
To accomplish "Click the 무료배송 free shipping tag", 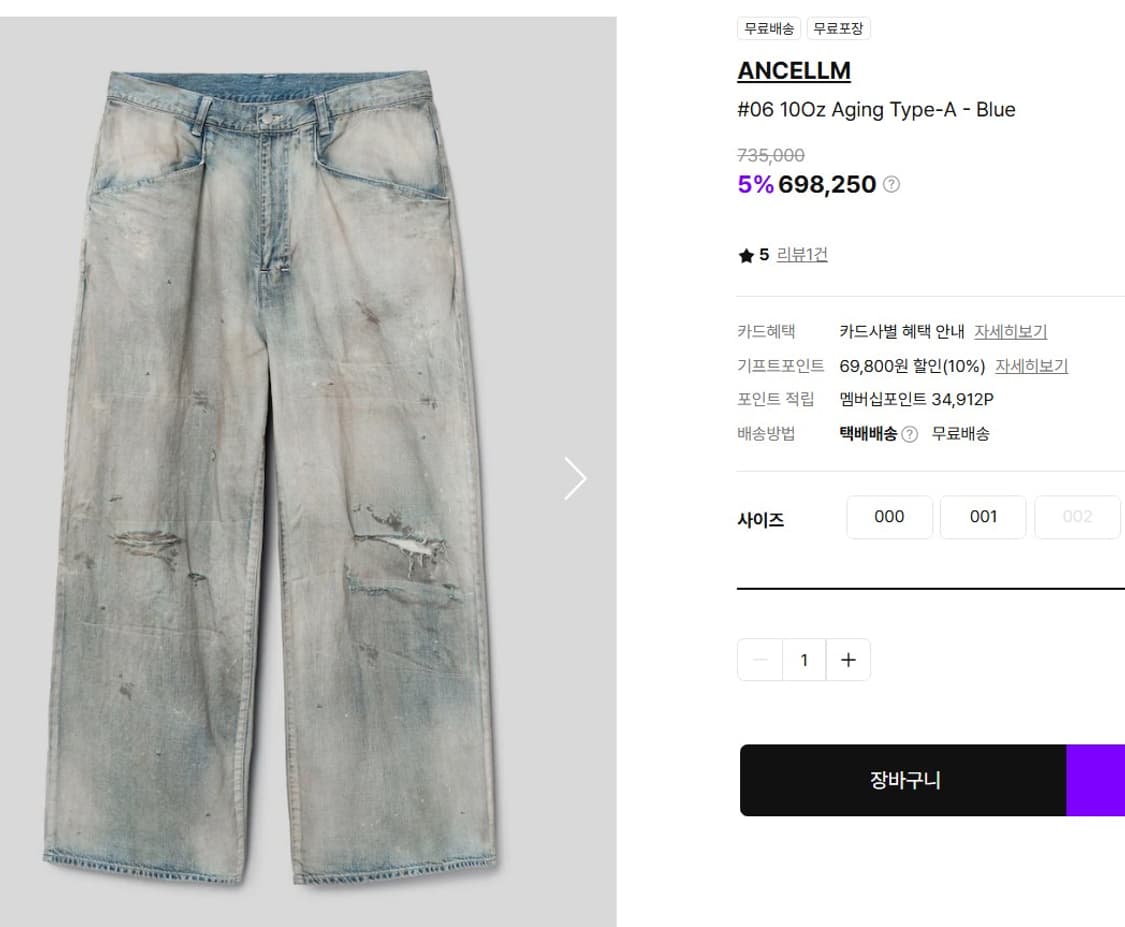I will 768,29.
